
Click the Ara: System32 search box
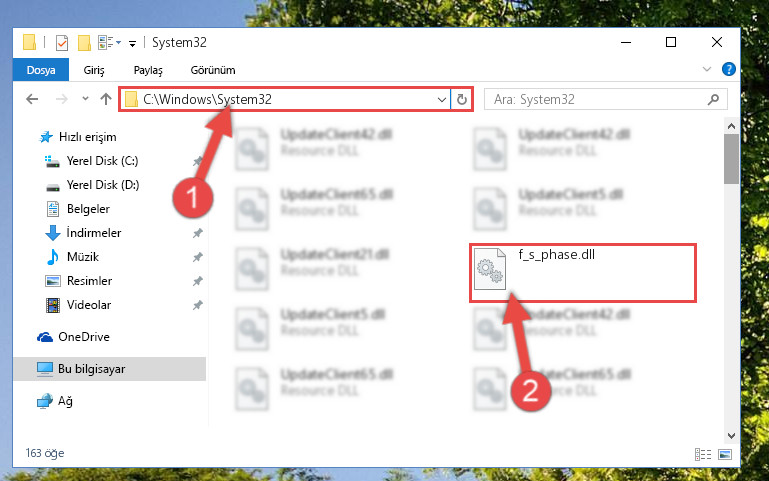(605, 100)
